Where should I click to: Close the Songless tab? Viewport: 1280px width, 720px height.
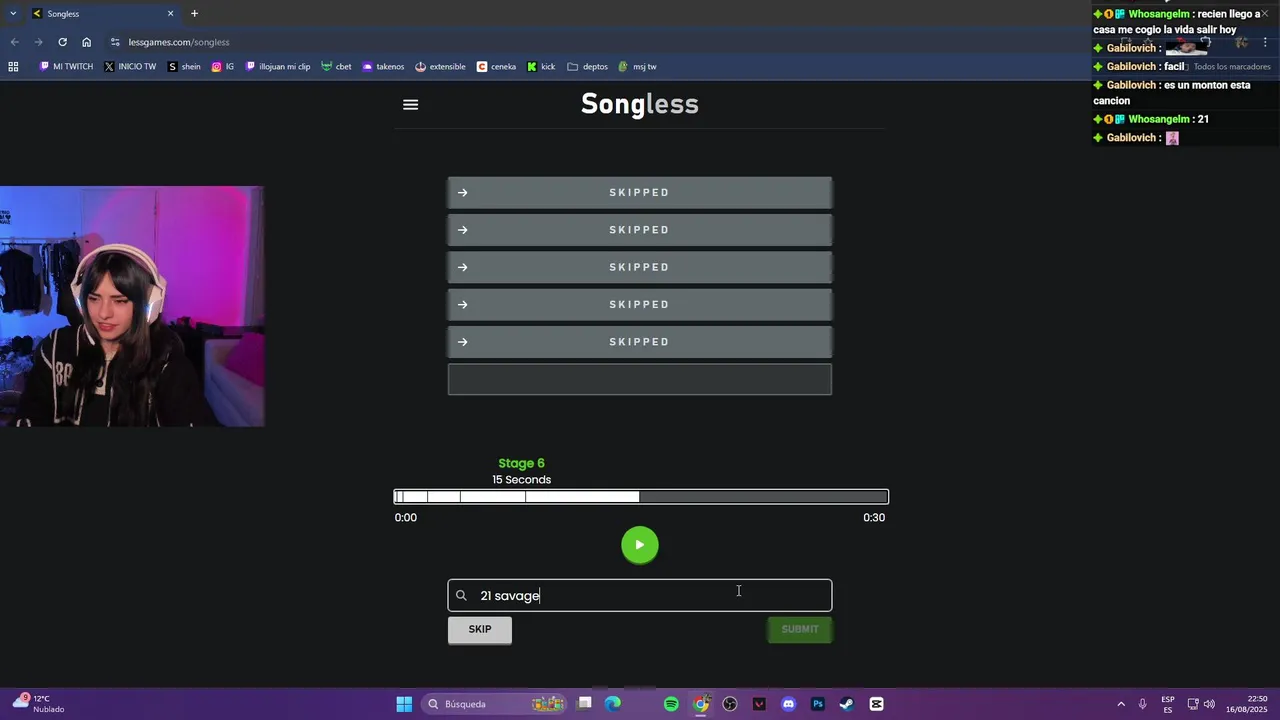[170, 13]
